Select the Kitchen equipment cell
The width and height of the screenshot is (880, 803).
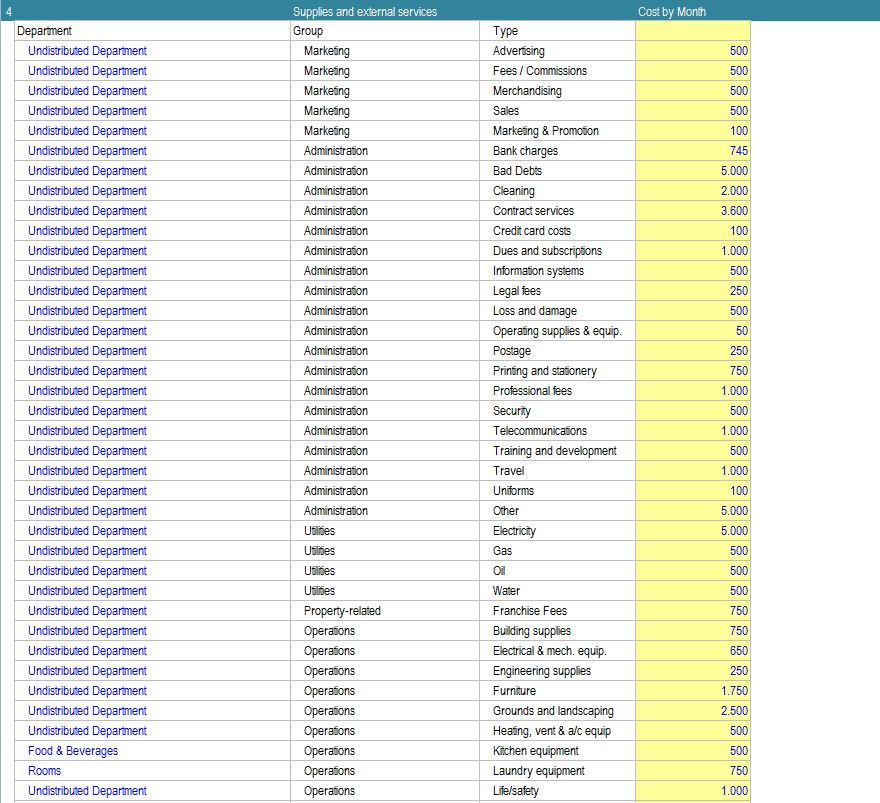[x=557, y=751]
